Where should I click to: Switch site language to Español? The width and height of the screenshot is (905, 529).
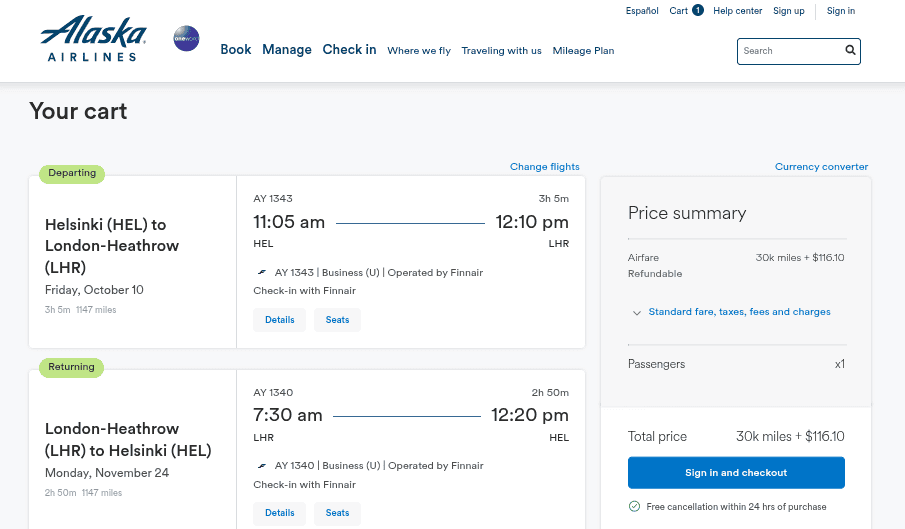(x=642, y=10)
